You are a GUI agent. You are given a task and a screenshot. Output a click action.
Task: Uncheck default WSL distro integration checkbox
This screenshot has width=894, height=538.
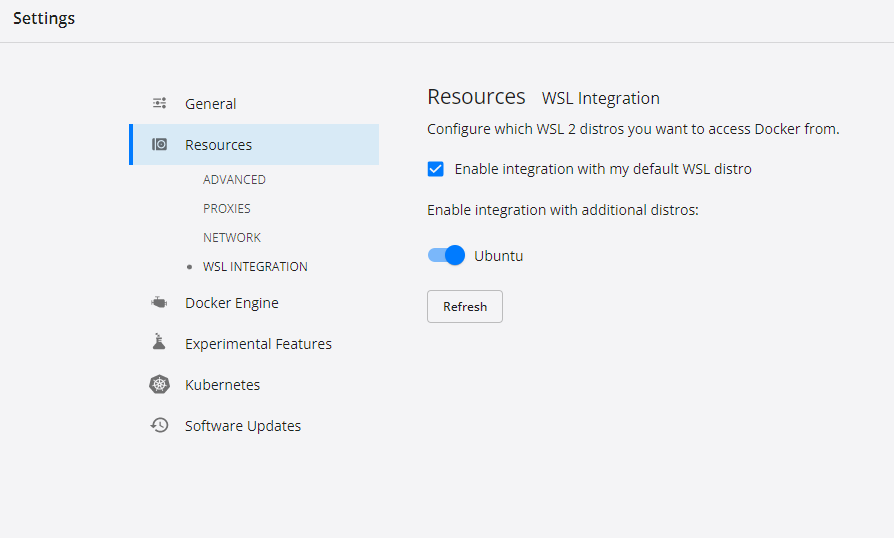[436, 169]
